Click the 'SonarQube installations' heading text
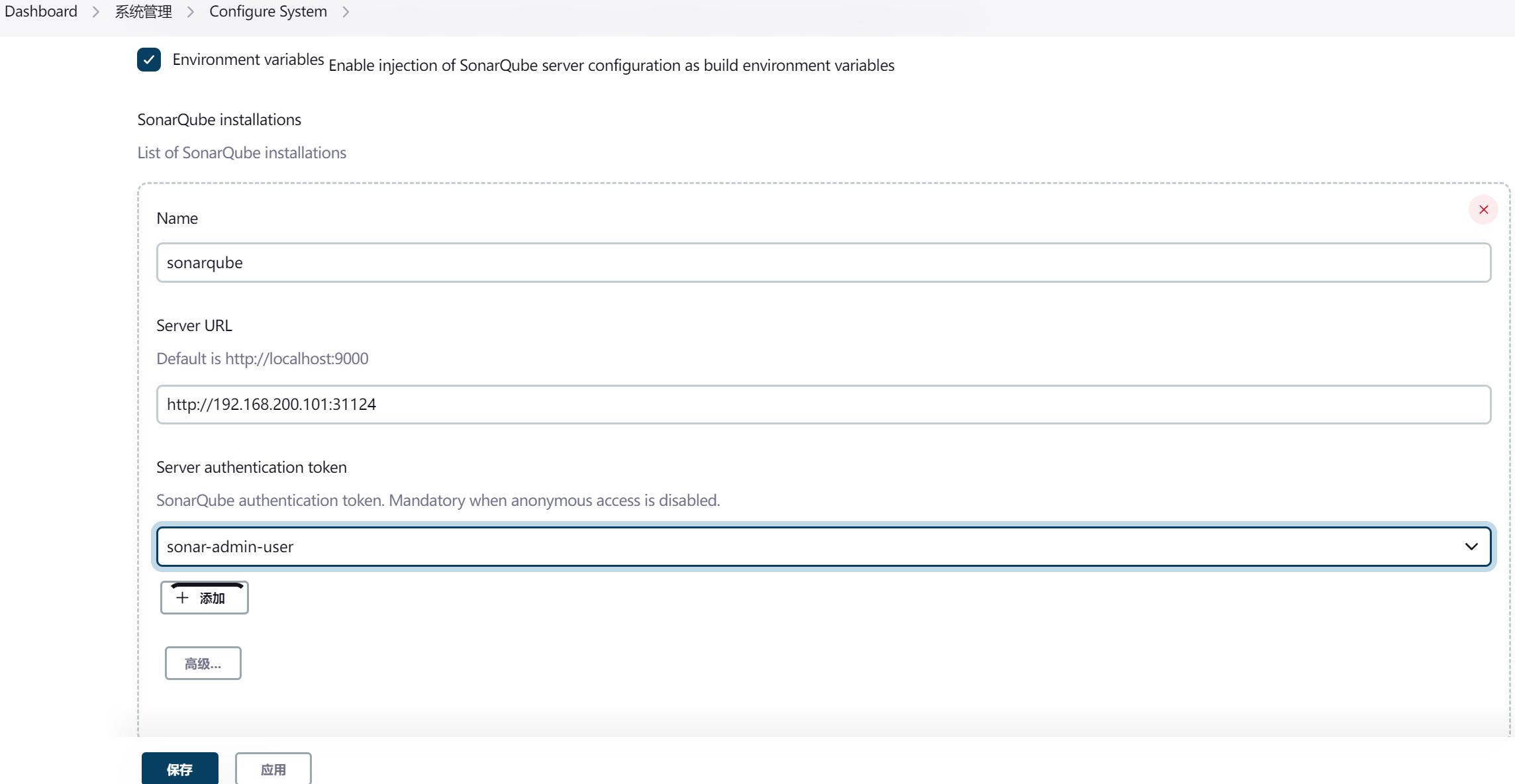The height and width of the screenshot is (784, 1515). click(x=219, y=120)
